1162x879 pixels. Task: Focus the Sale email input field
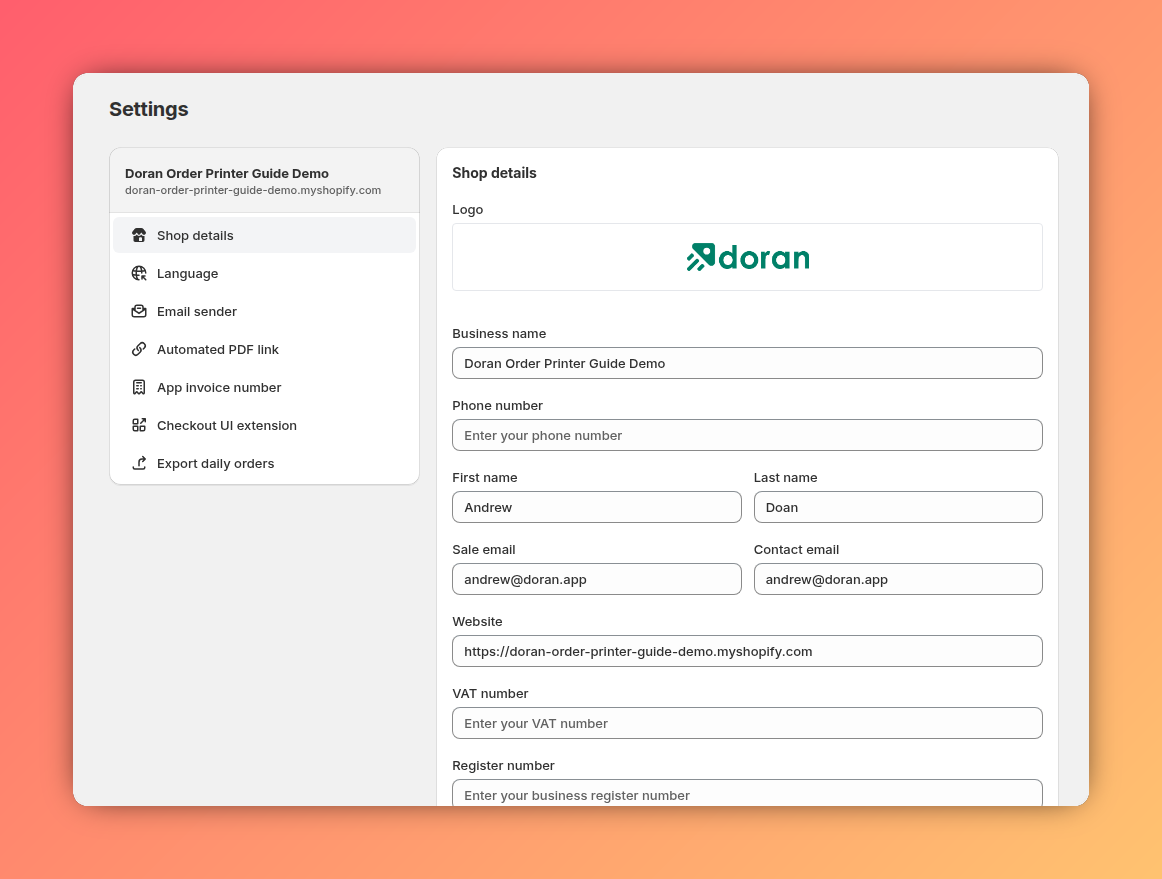(x=597, y=579)
